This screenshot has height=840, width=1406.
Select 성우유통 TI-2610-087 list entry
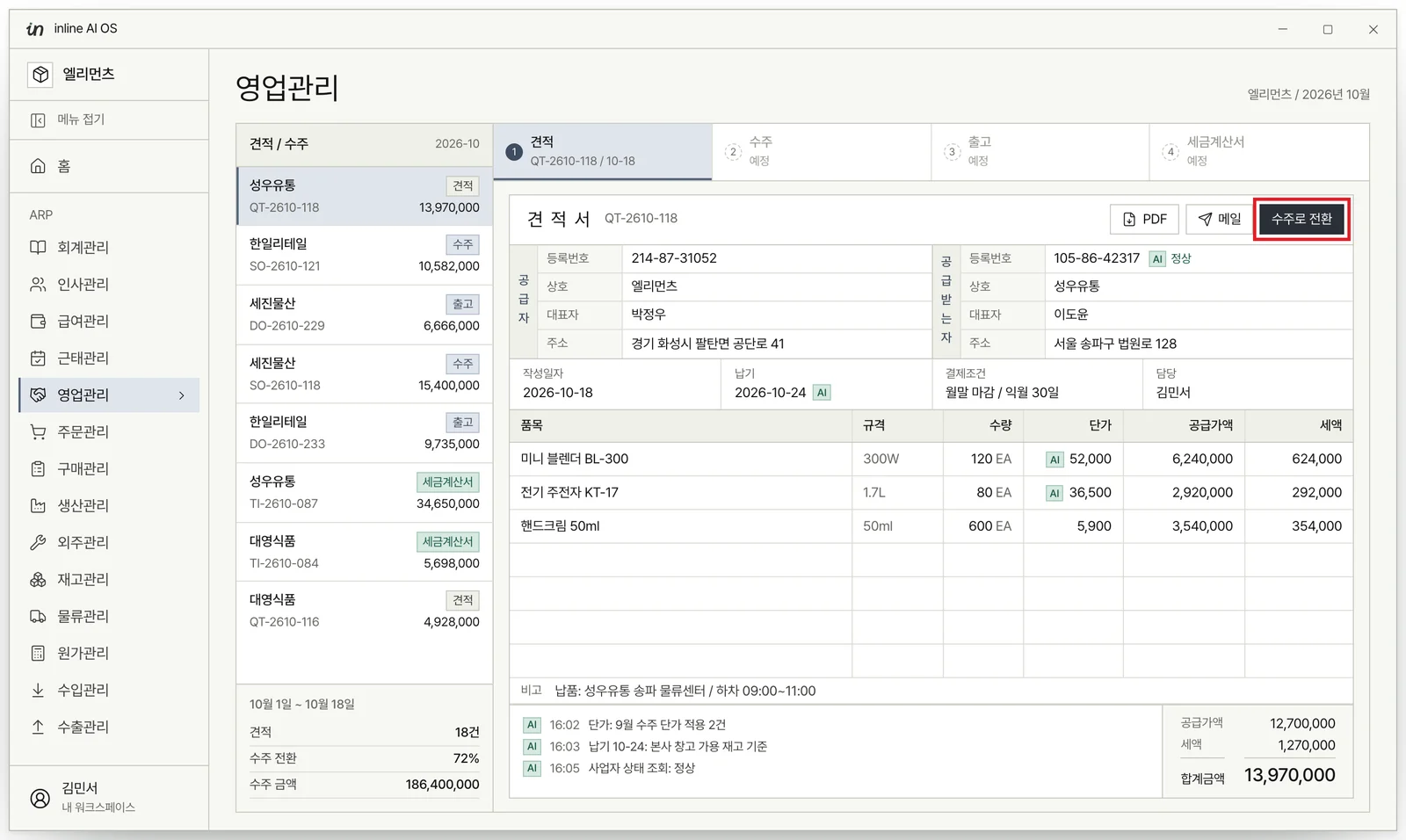[x=365, y=493]
